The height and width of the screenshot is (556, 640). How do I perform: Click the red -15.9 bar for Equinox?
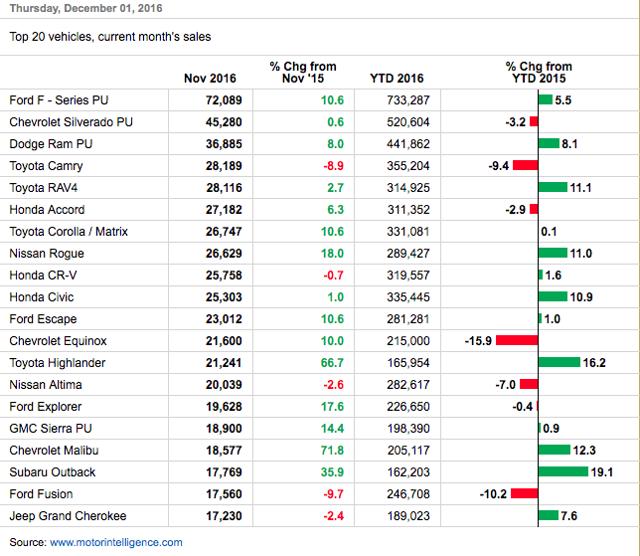click(x=517, y=340)
